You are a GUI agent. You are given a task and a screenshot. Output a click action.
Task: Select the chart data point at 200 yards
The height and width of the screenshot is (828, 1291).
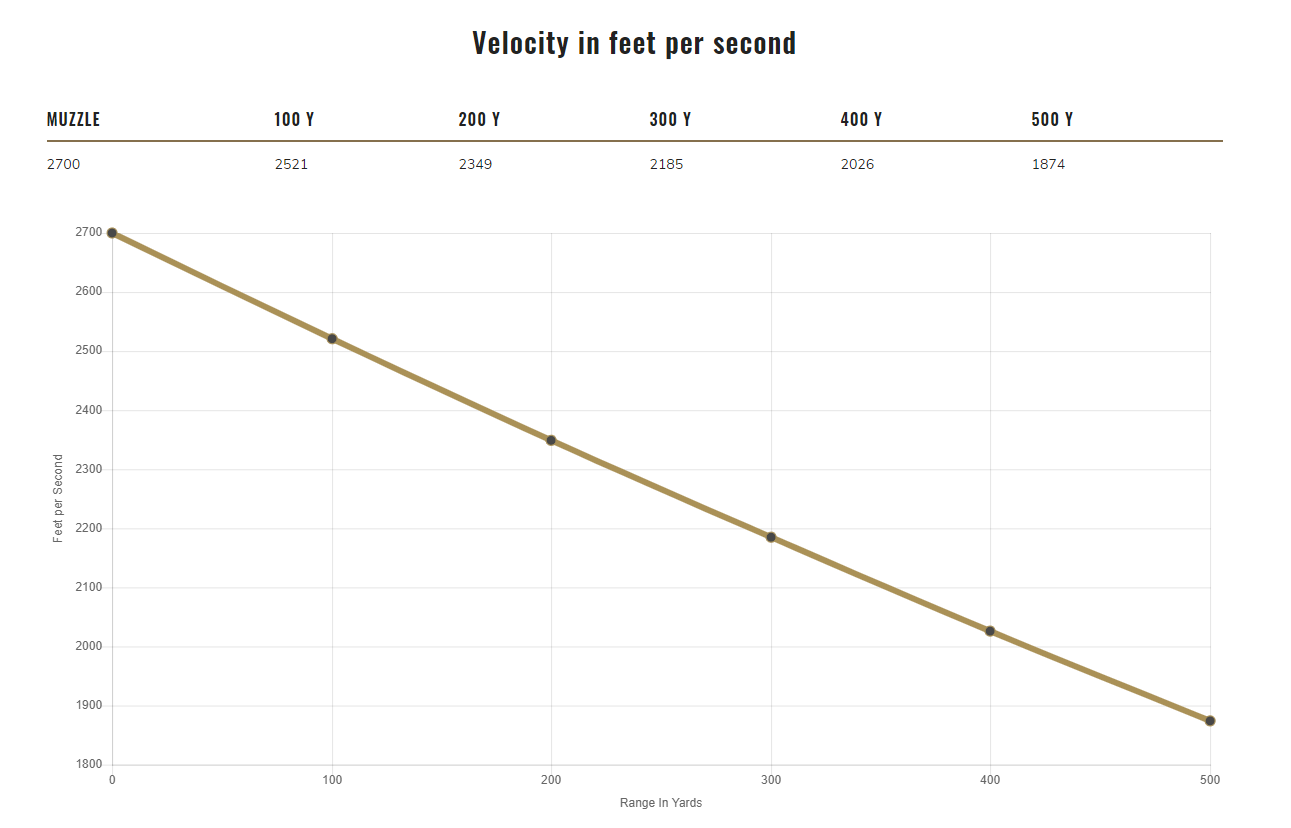(551, 440)
